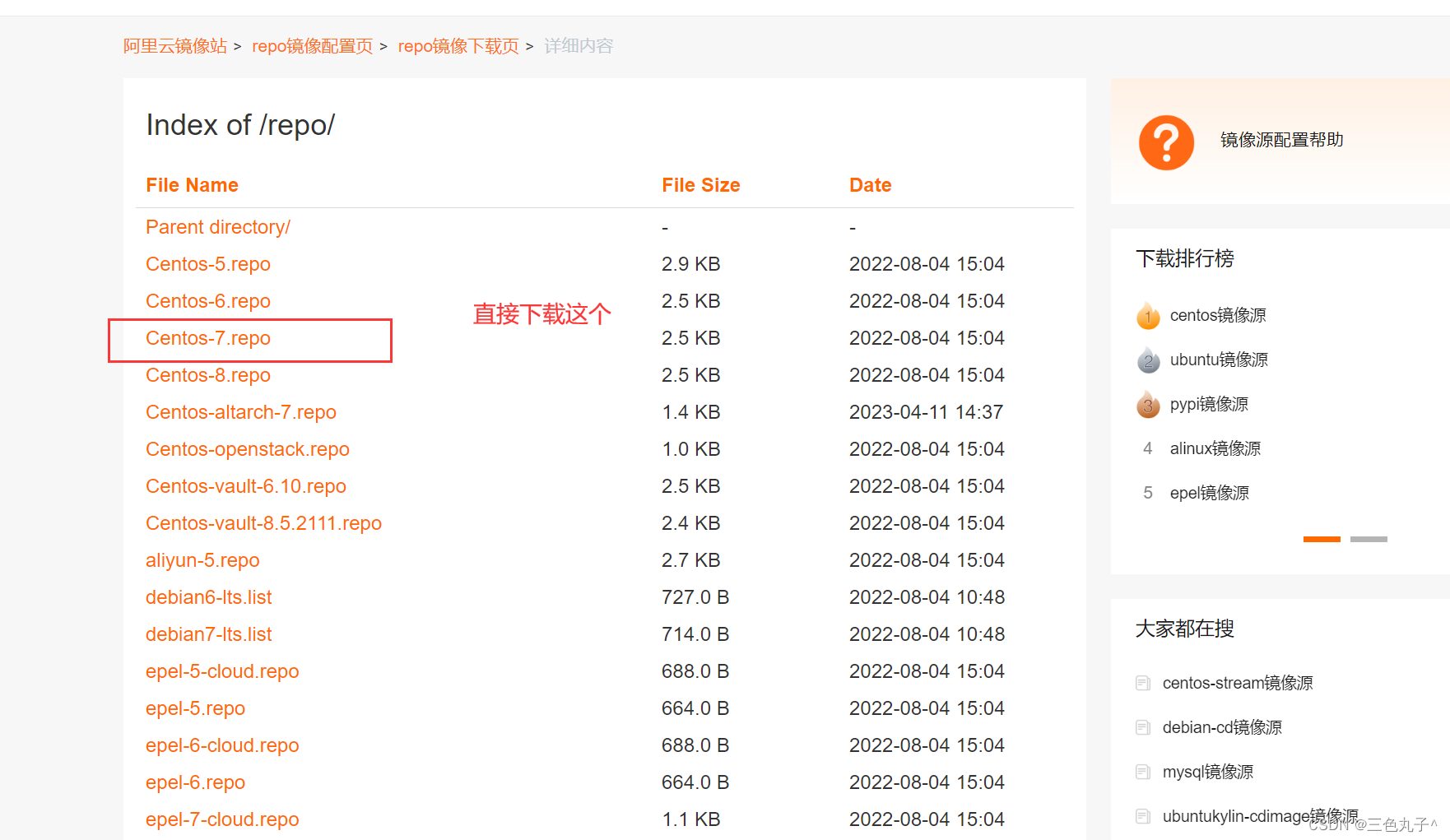The height and width of the screenshot is (840, 1450).
Task: Click the File Name column header
Action: click(192, 185)
